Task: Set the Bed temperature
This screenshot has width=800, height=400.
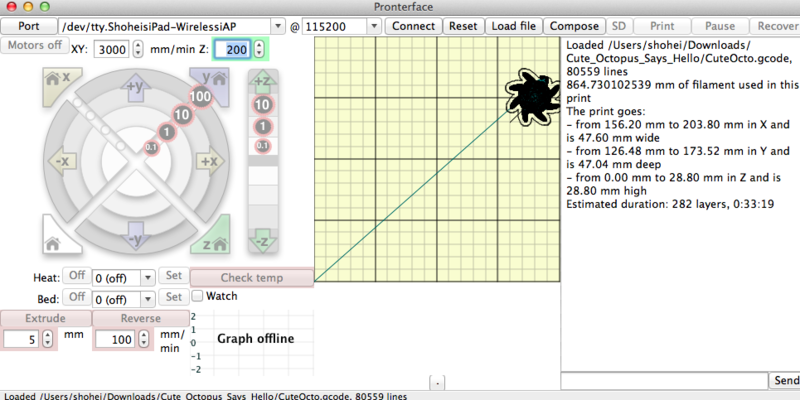Action: tap(173, 297)
